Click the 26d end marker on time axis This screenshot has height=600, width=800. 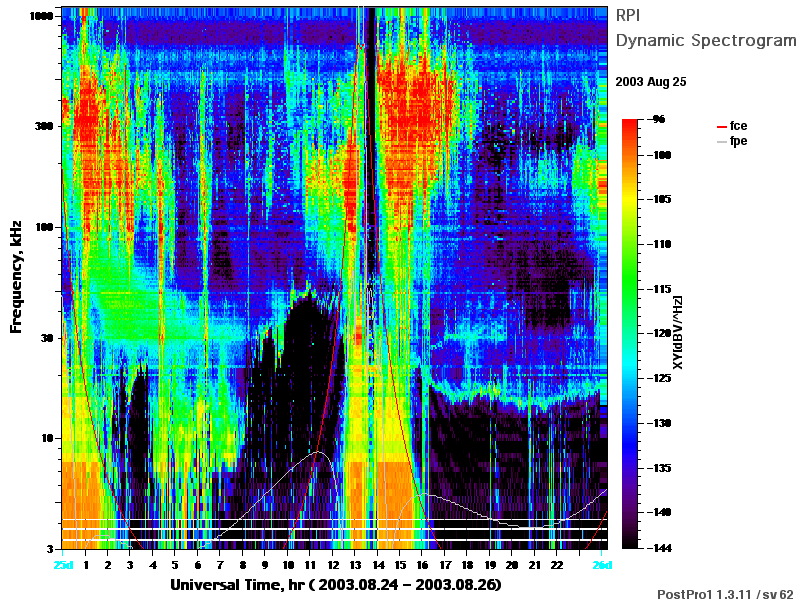pos(602,565)
